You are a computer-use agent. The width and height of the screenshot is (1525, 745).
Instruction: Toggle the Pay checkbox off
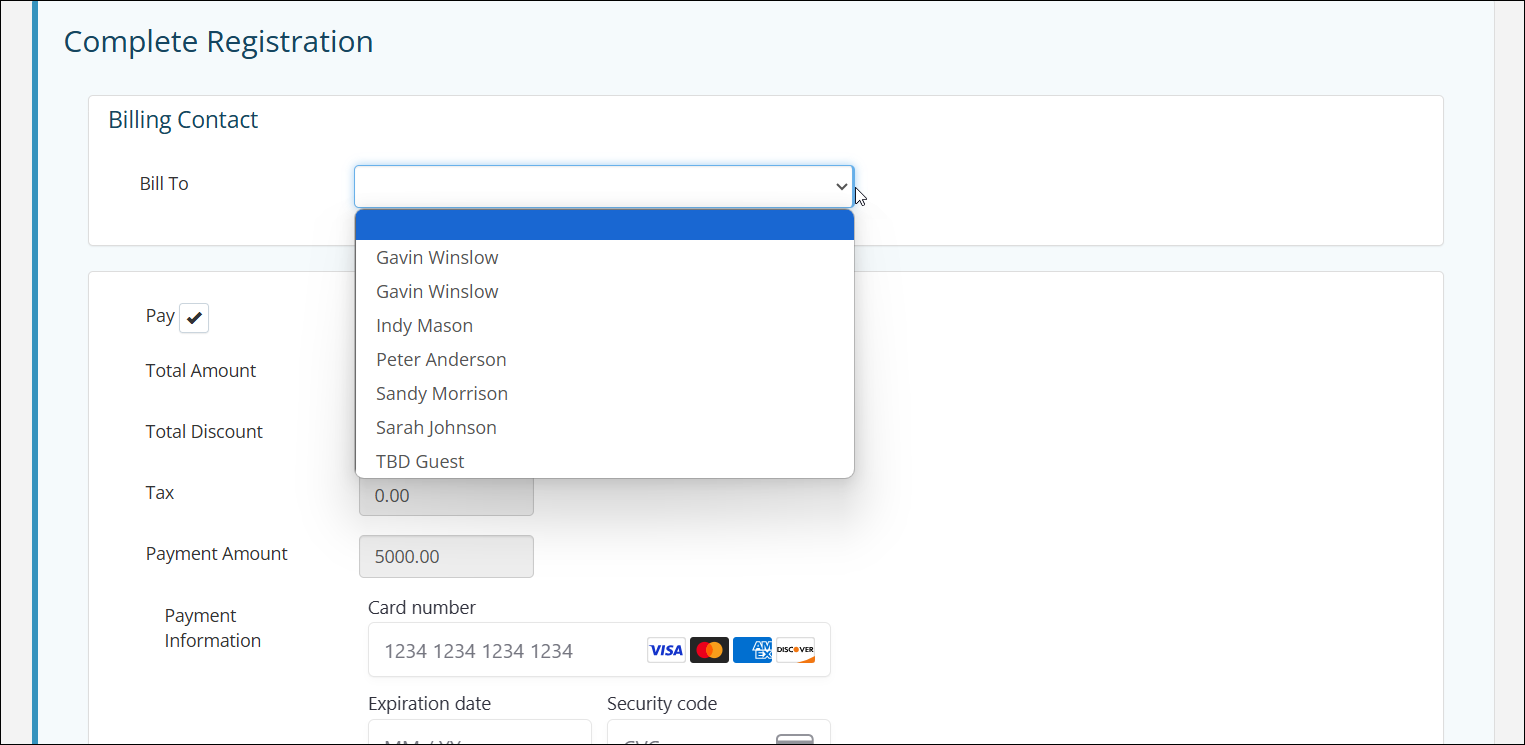coord(193,317)
